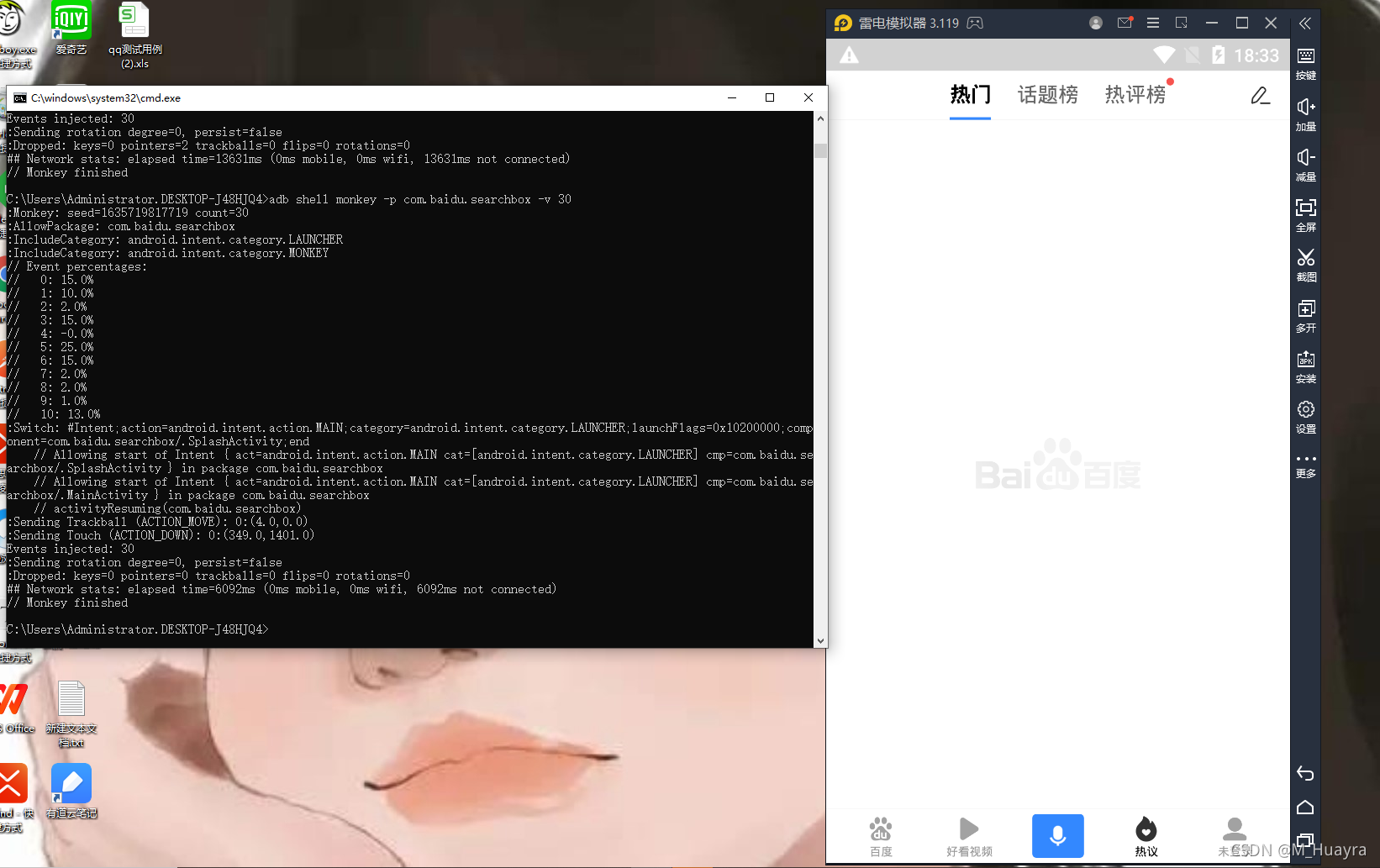The height and width of the screenshot is (868, 1380).
Task: Open the gamepad controller settings in titlebar
Action: pos(974,23)
